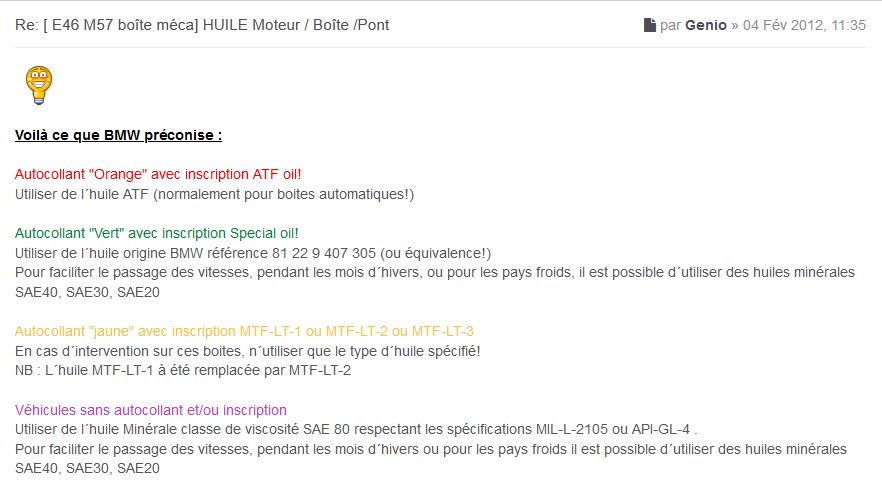Click the underlined heading "Voilà ce que BMW préconise"
This screenshot has width=882, height=489.
118,135
